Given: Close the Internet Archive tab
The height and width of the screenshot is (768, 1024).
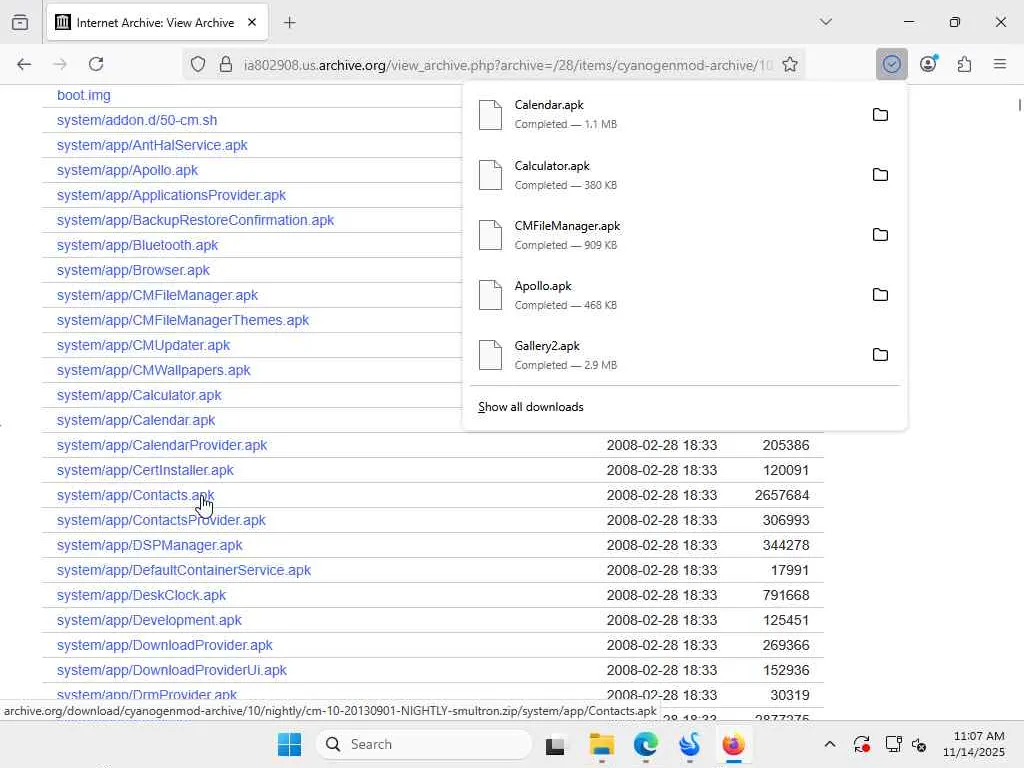Looking at the screenshot, I should (x=252, y=22).
